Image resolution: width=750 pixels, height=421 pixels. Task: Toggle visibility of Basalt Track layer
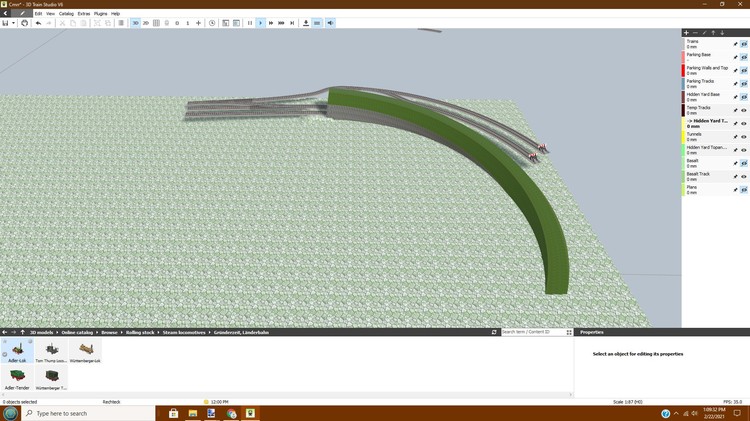click(744, 176)
